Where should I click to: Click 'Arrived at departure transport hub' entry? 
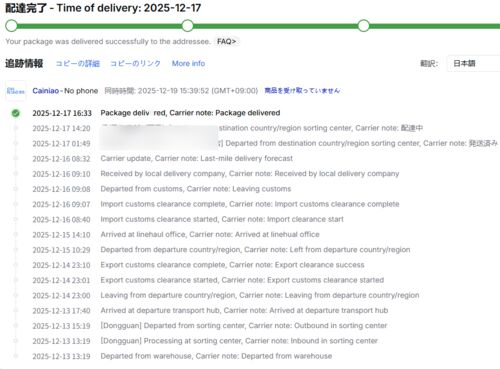point(244,311)
